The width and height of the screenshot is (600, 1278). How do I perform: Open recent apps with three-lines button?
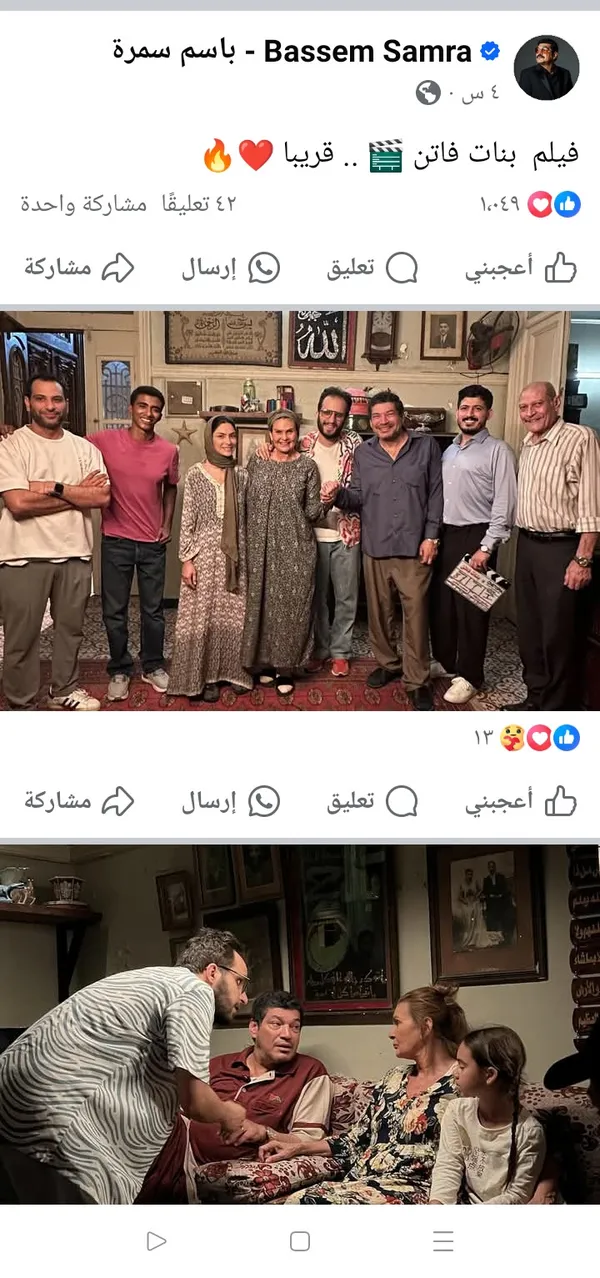click(443, 1241)
